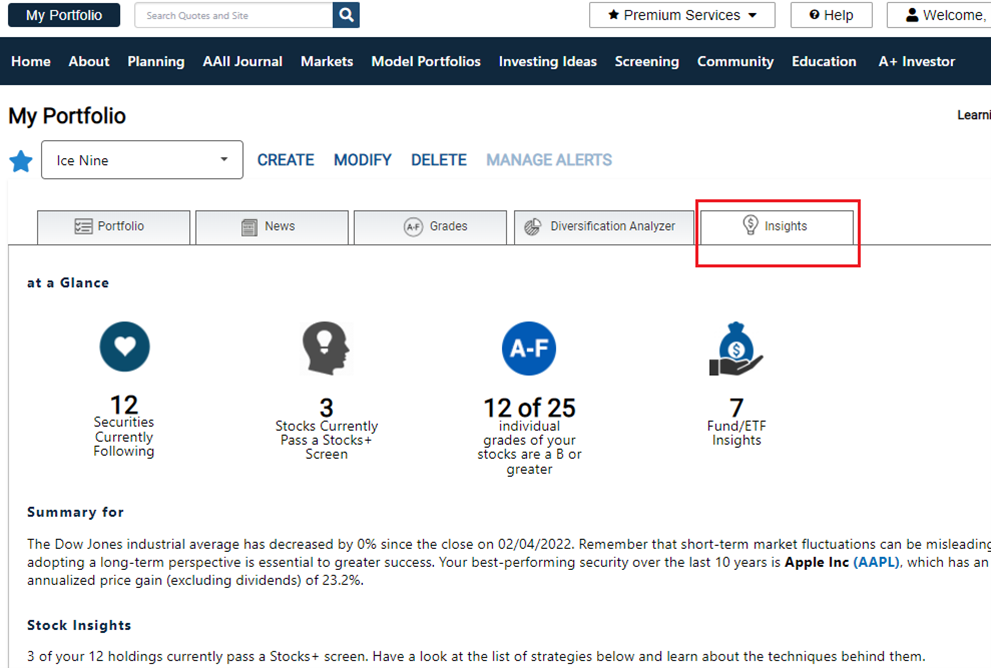Open the Education menu item

point(824,61)
